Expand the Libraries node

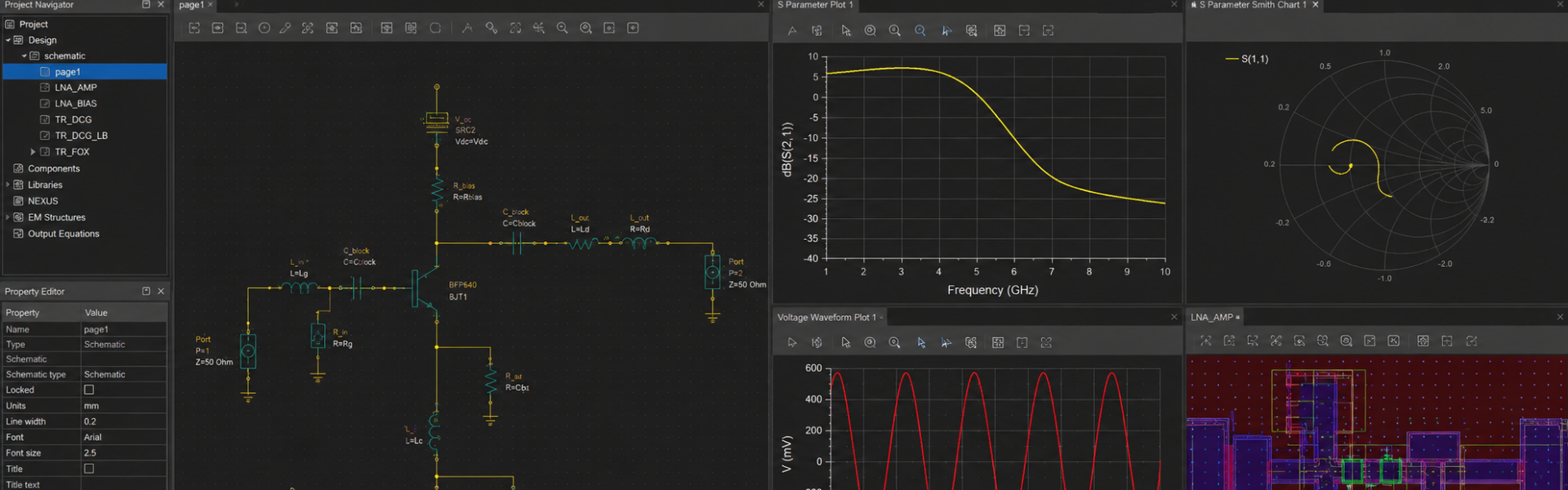point(7,185)
